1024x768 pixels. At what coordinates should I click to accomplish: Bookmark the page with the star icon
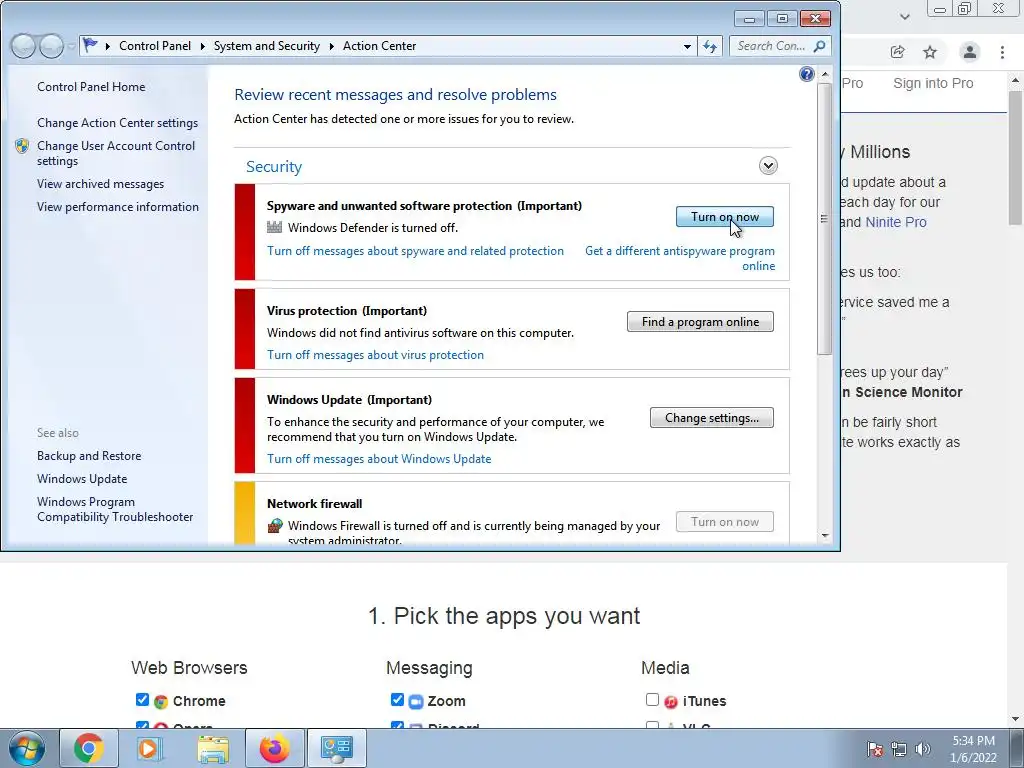pos(930,52)
